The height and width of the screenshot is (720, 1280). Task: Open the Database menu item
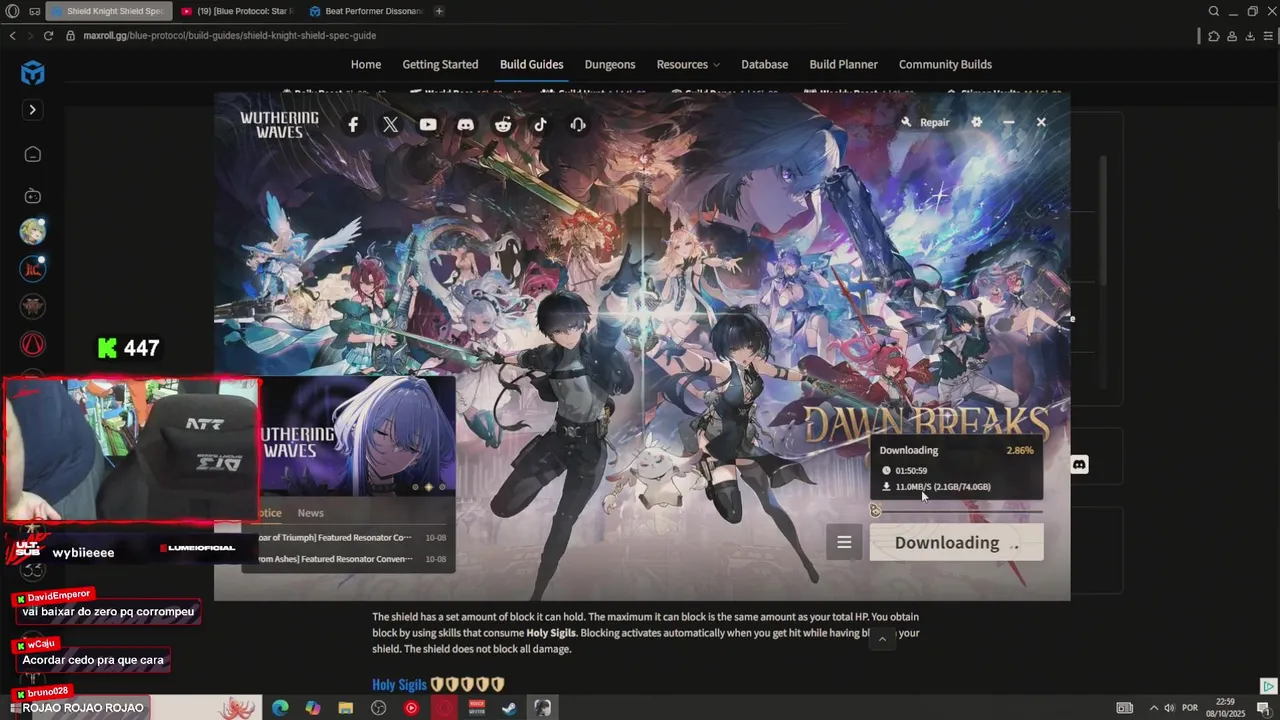pos(764,64)
